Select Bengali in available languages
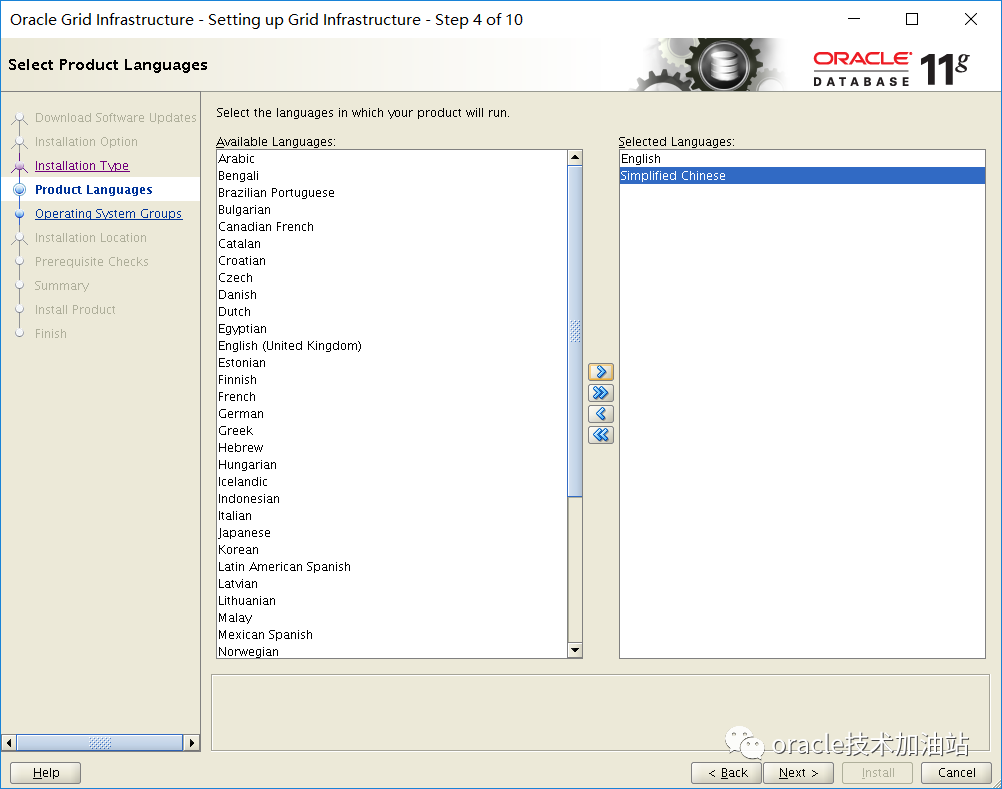Screen dimensions: 1002x789 [x=392, y=176]
